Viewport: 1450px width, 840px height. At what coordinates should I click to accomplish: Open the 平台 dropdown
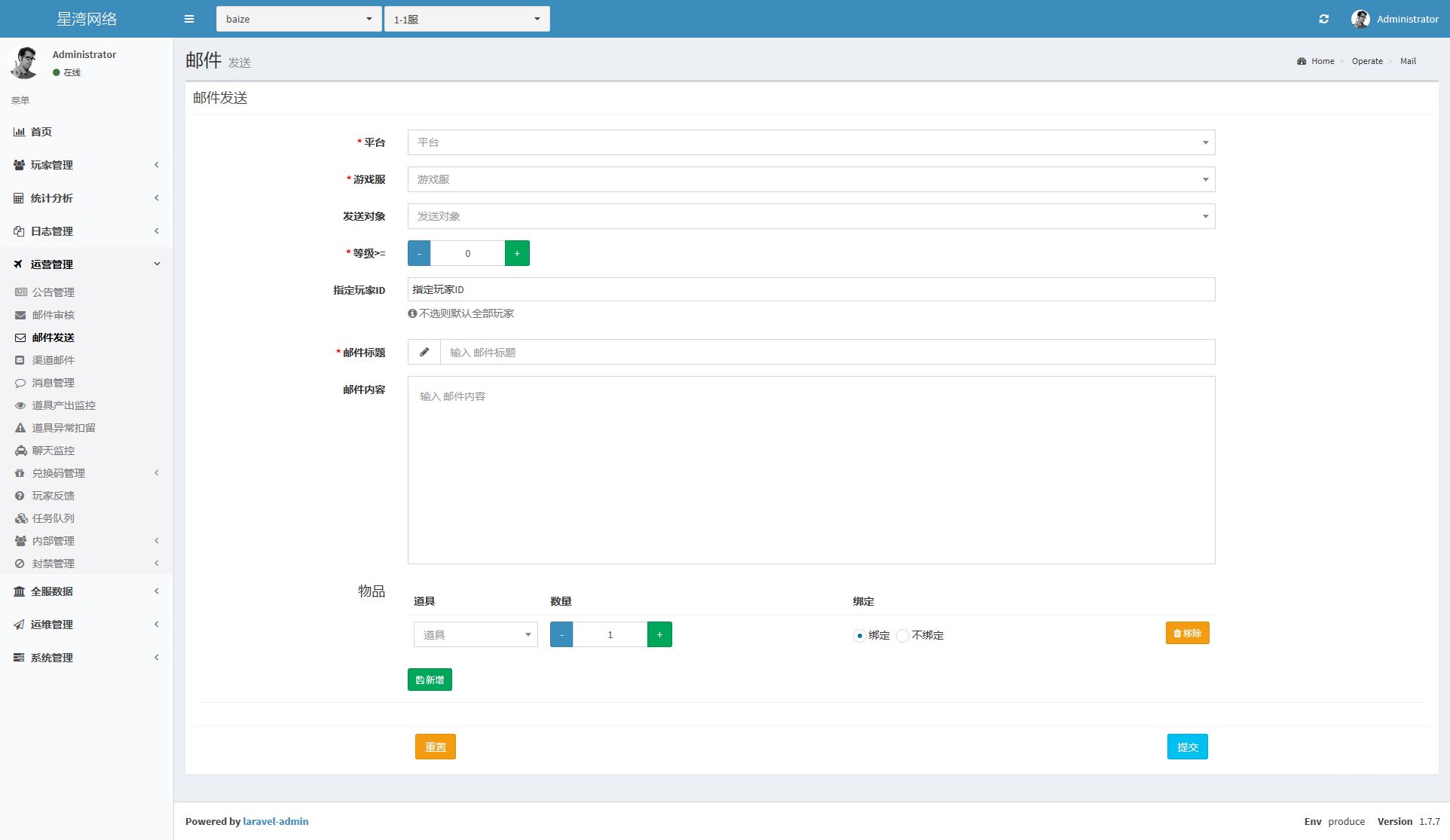point(811,142)
